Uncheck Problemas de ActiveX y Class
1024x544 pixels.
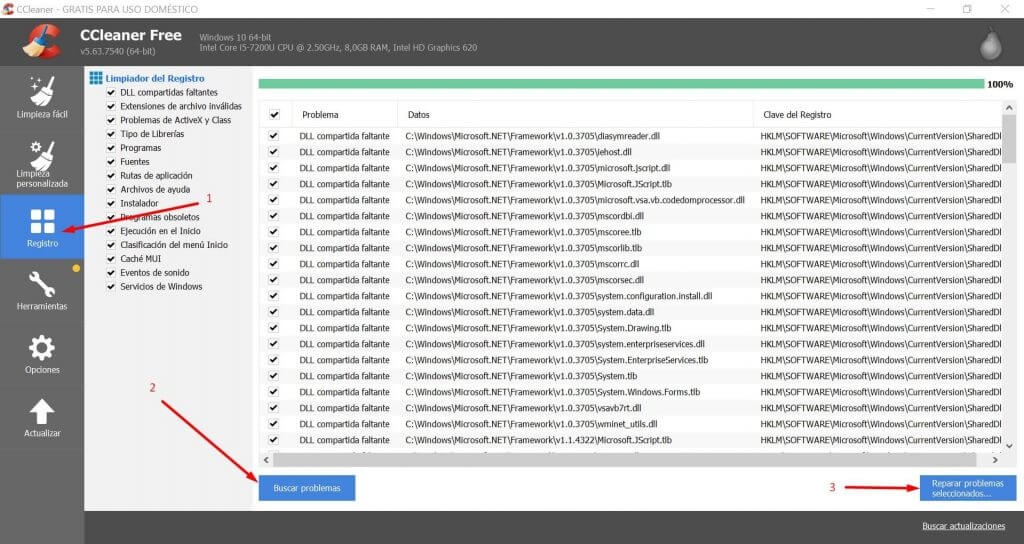111,120
